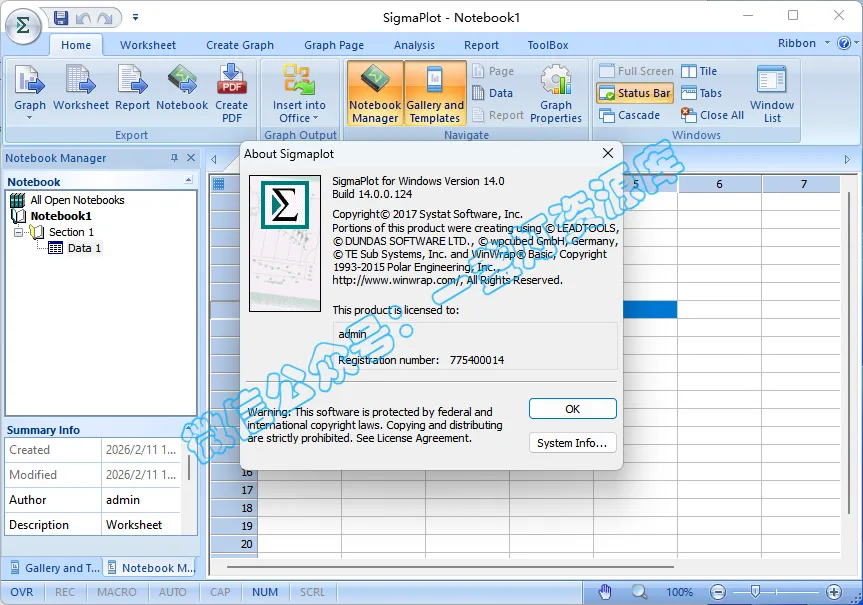Toggle the Notebook Manager pane
Viewport: 863px width, 605px height.
[x=375, y=93]
